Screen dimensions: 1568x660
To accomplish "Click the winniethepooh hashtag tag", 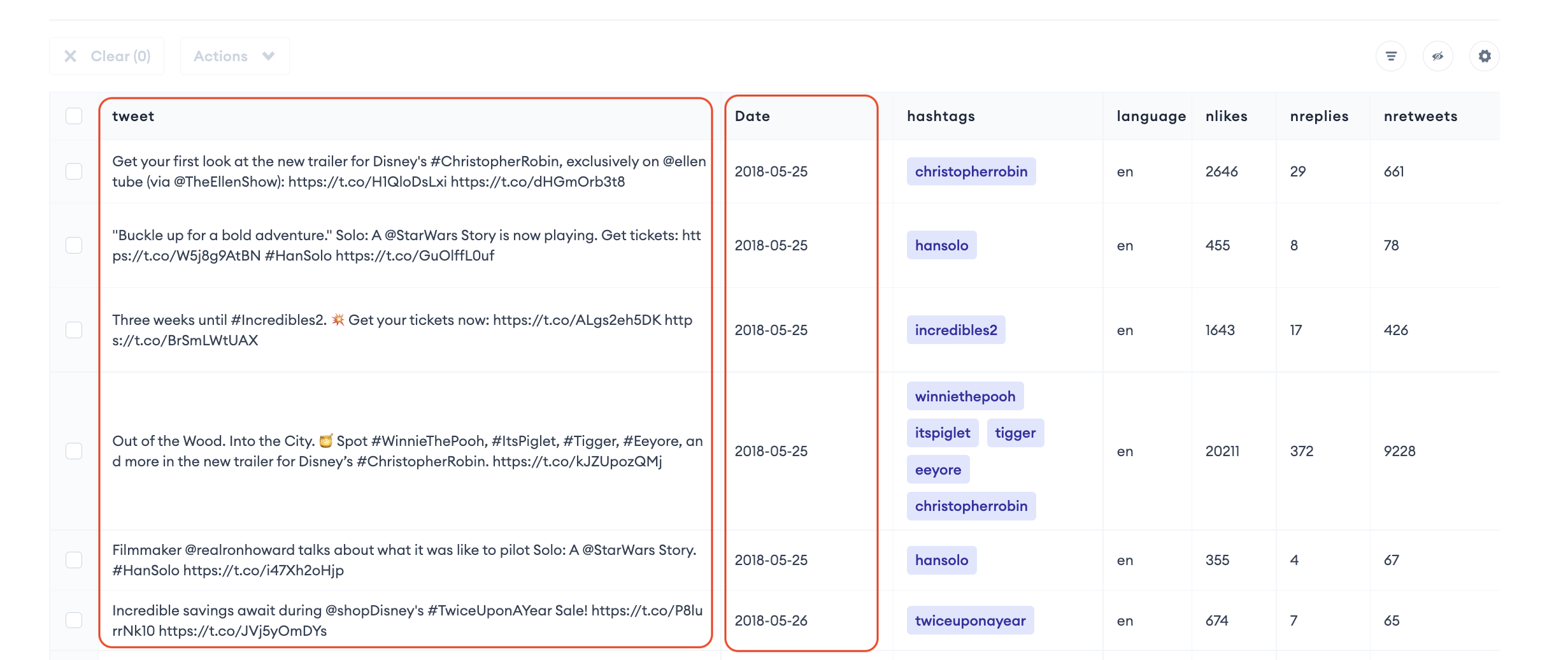I will [965, 396].
